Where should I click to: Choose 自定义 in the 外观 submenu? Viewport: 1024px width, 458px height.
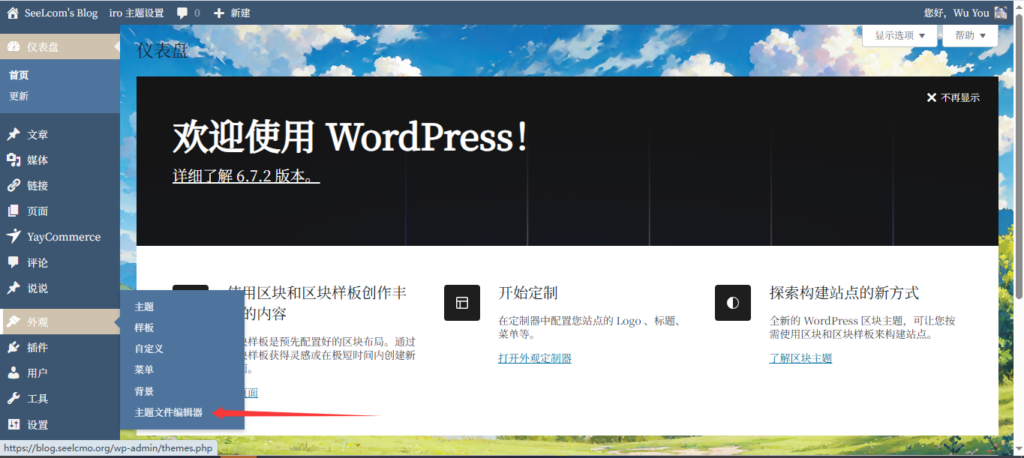149,349
